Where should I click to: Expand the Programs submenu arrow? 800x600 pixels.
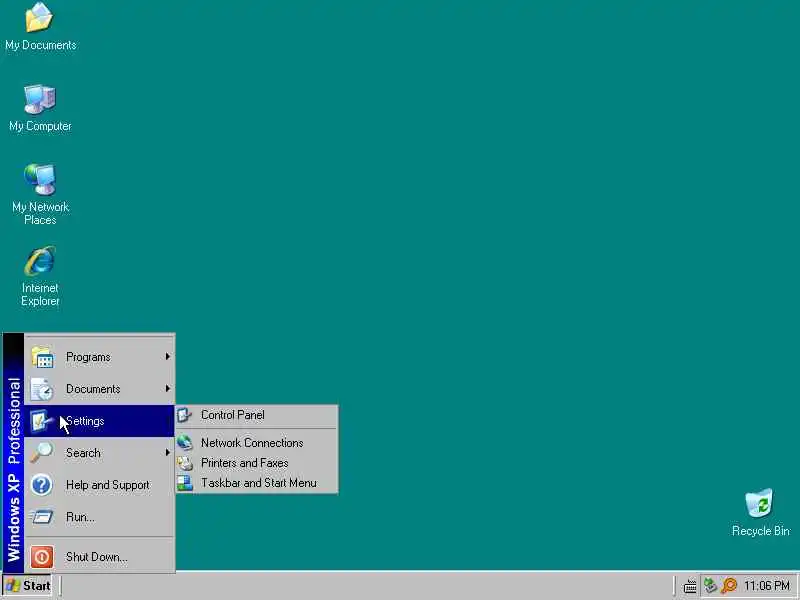167,357
